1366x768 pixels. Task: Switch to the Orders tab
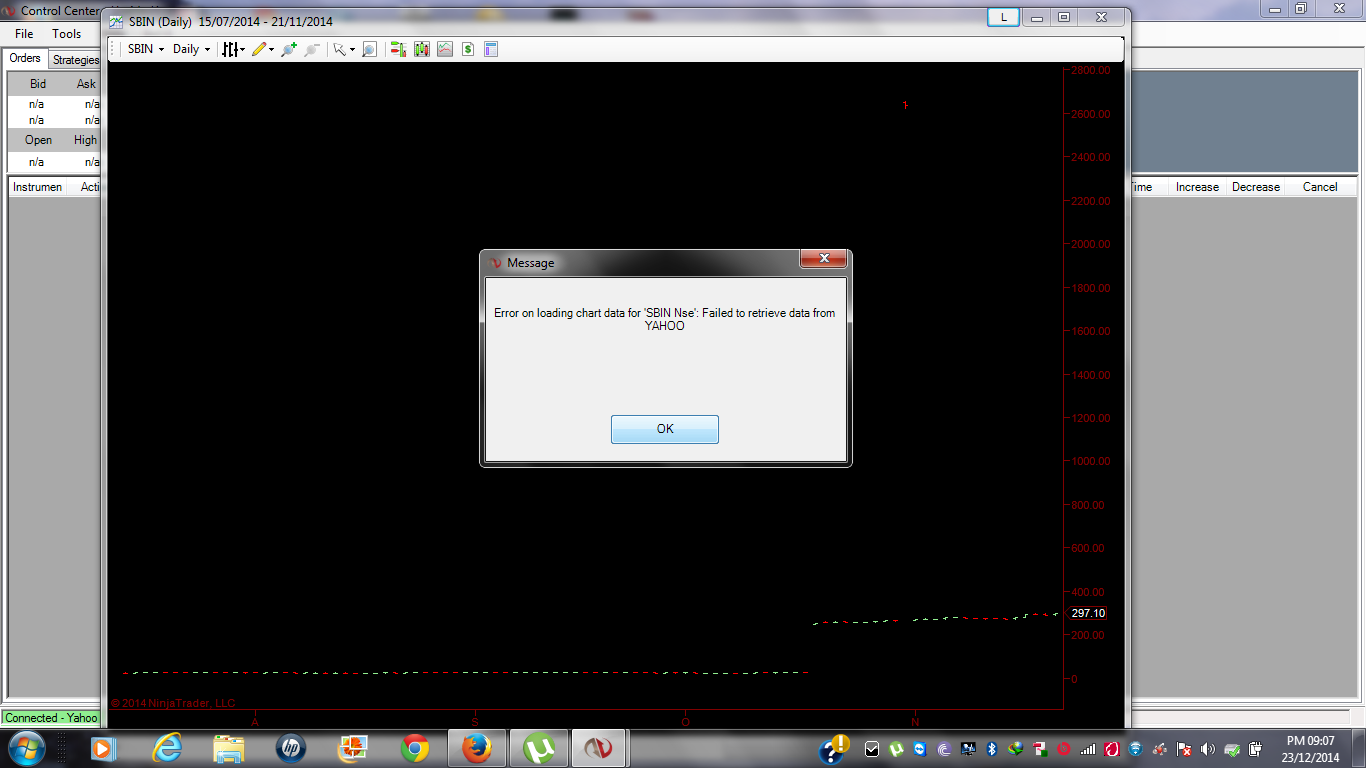tap(25, 59)
